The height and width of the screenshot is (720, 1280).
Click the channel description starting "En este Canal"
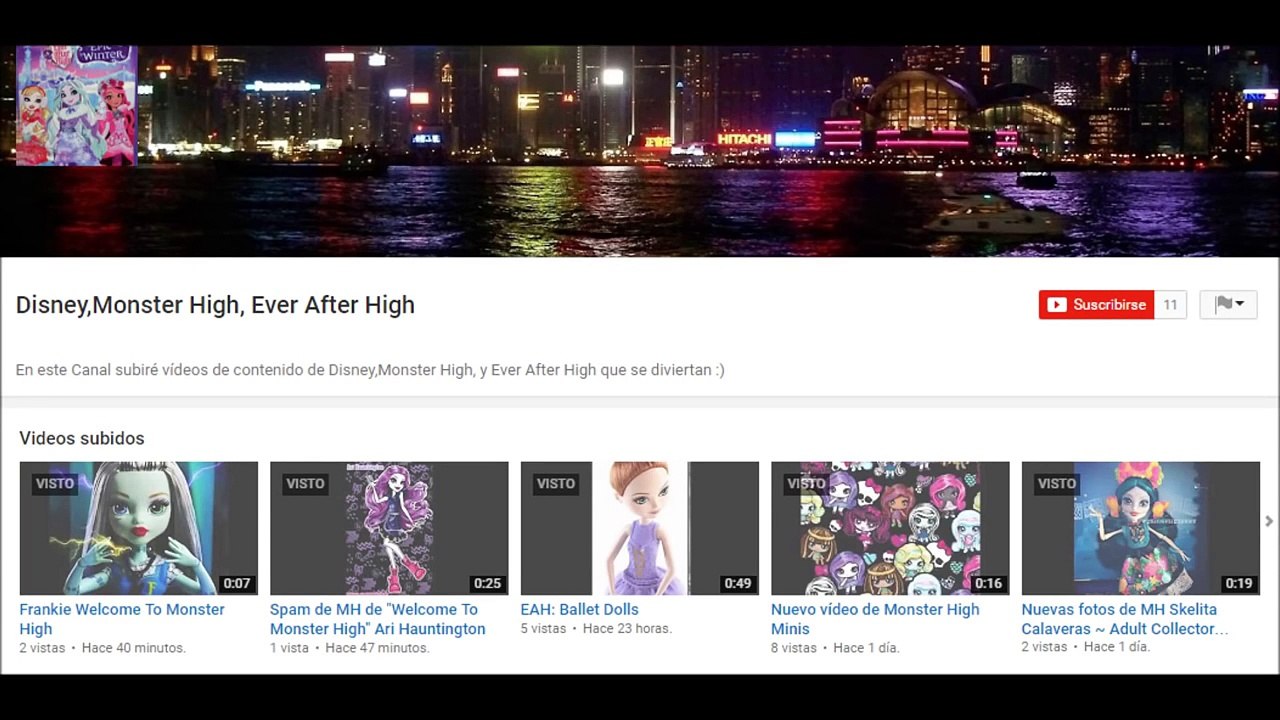(370, 370)
